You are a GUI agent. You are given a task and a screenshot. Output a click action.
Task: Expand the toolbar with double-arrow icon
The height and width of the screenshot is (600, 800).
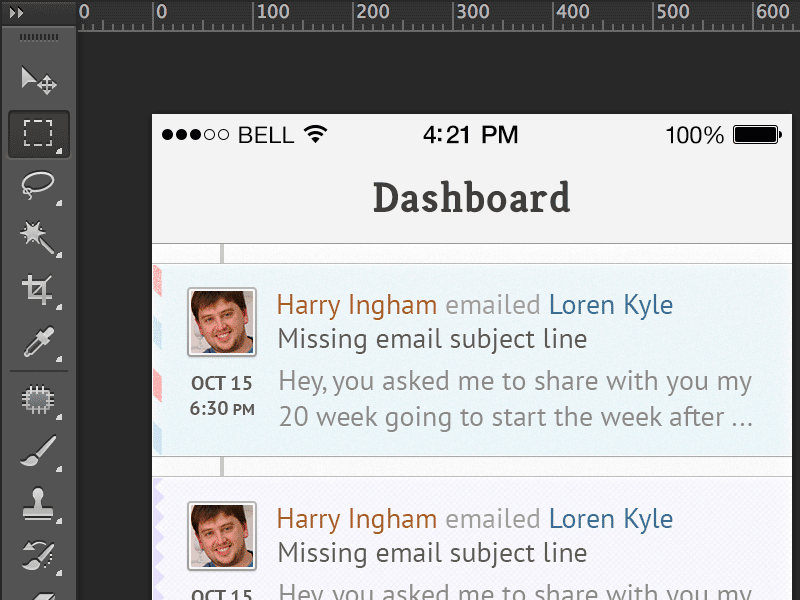pos(16,13)
